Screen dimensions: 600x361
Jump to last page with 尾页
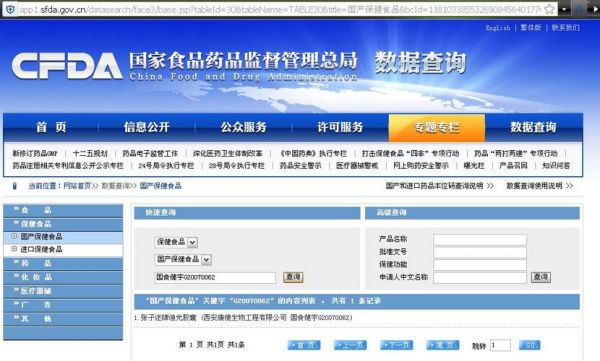[443, 345]
